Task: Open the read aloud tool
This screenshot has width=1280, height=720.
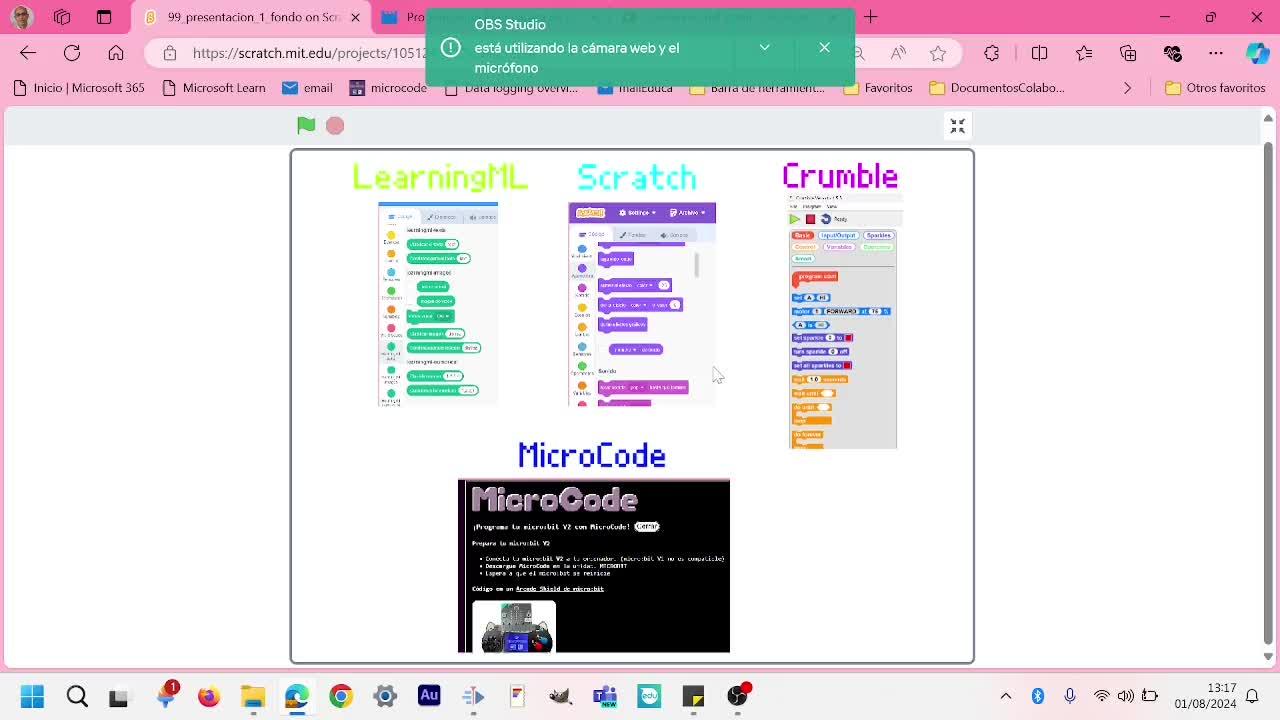Action: (x=898, y=53)
